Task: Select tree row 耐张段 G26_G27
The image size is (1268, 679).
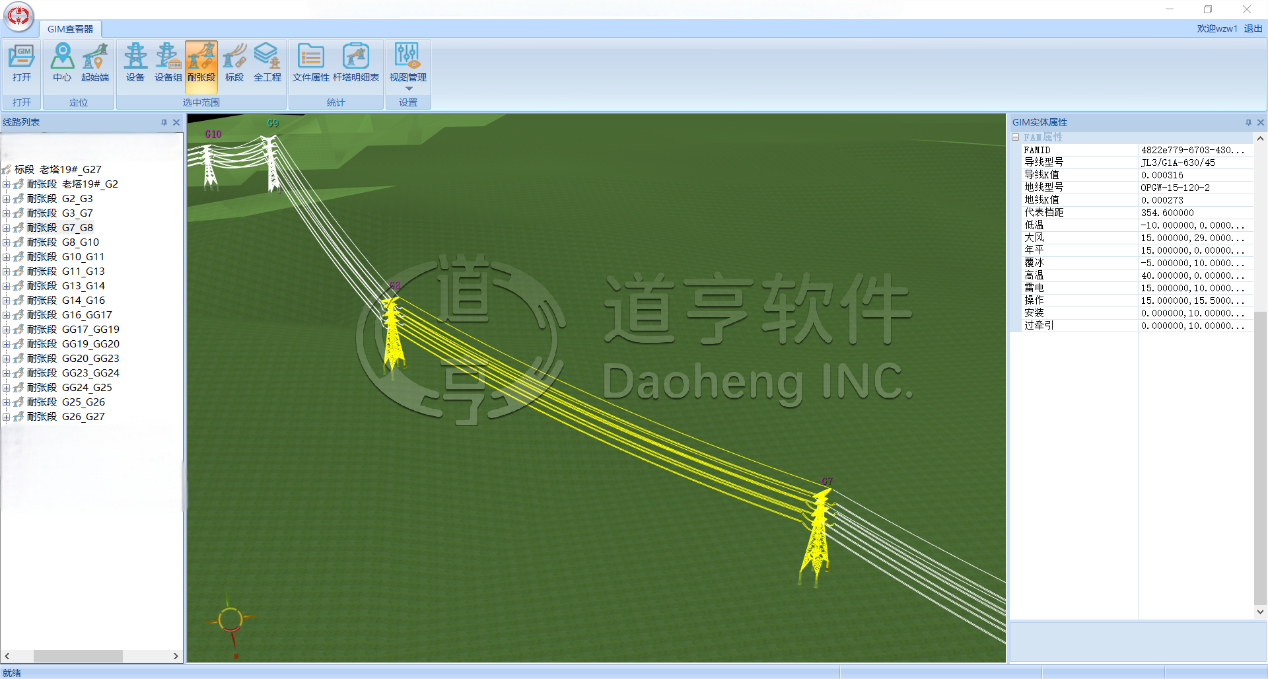Action: tap(66, 416)
